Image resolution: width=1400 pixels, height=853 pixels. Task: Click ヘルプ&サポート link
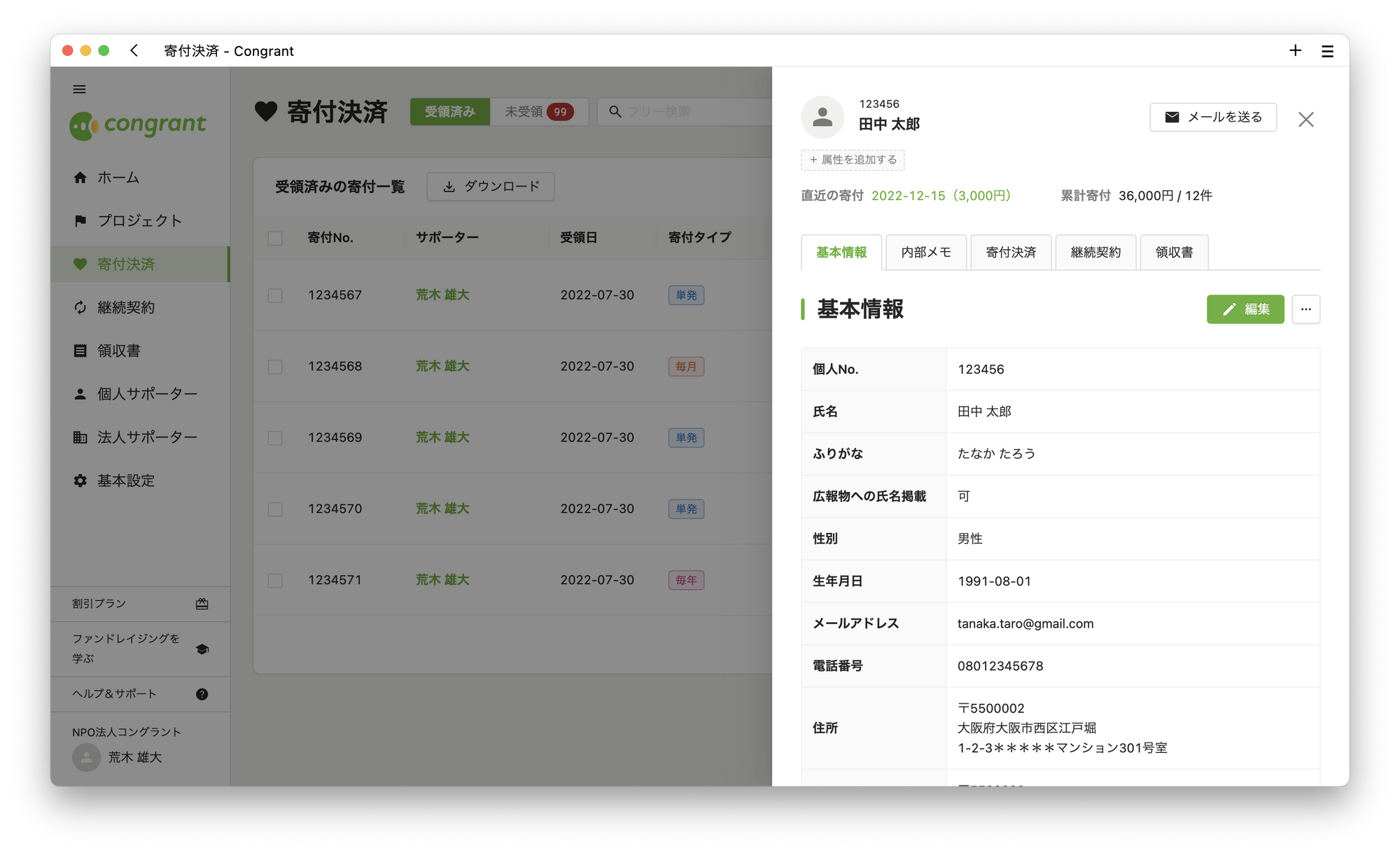pos(140,694)
